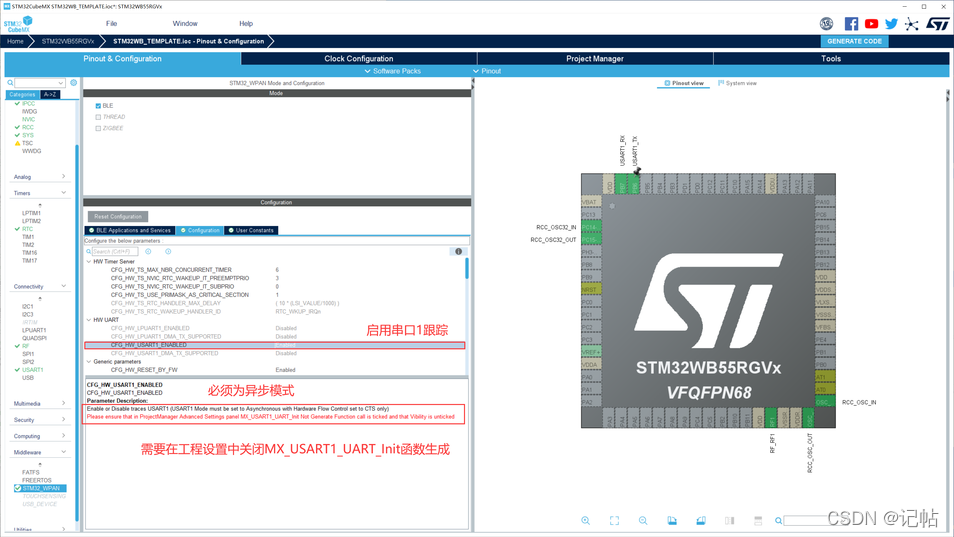The image size is (954, 537).
Task: Open the Pinout dropdown menu
Action: (487, 71)
